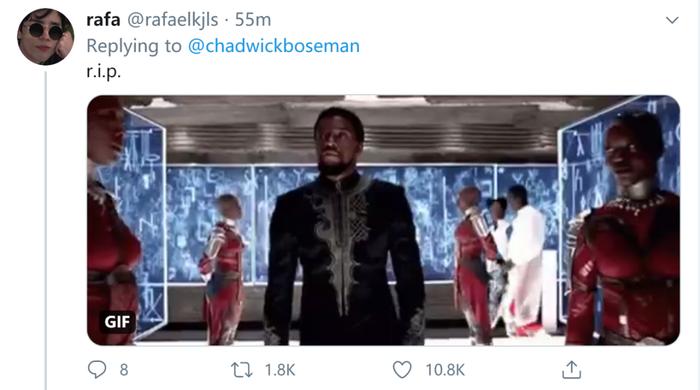Like the tweet with the heart icon
The width and height of the screenshot is (700, 390).
402,369
